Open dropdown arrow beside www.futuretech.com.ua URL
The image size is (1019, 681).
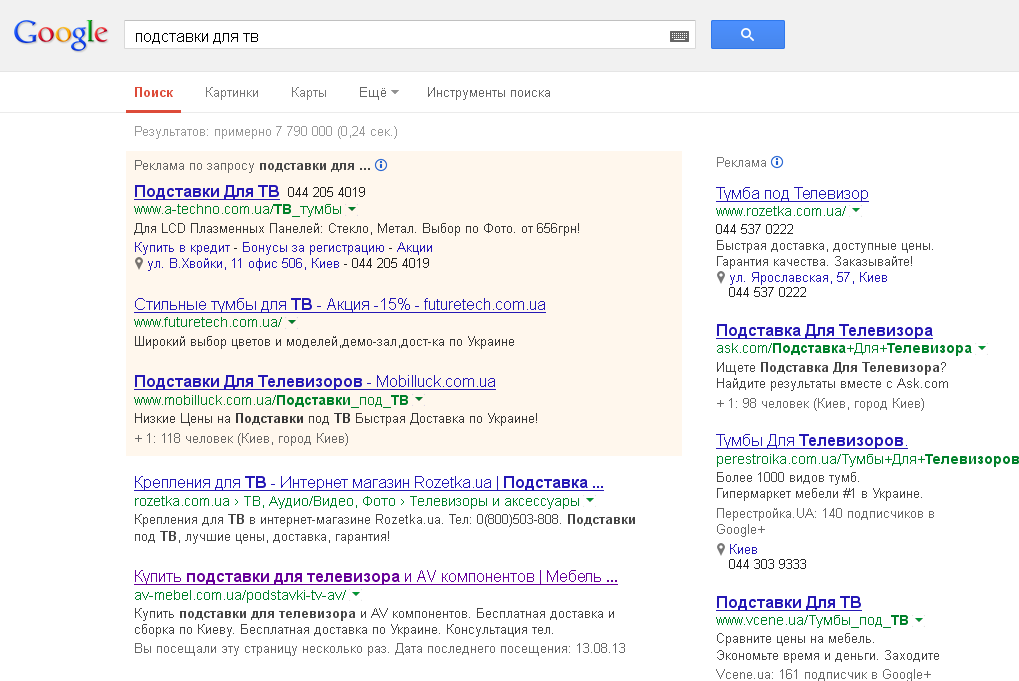pyautogui.click(x=292, y=322)
